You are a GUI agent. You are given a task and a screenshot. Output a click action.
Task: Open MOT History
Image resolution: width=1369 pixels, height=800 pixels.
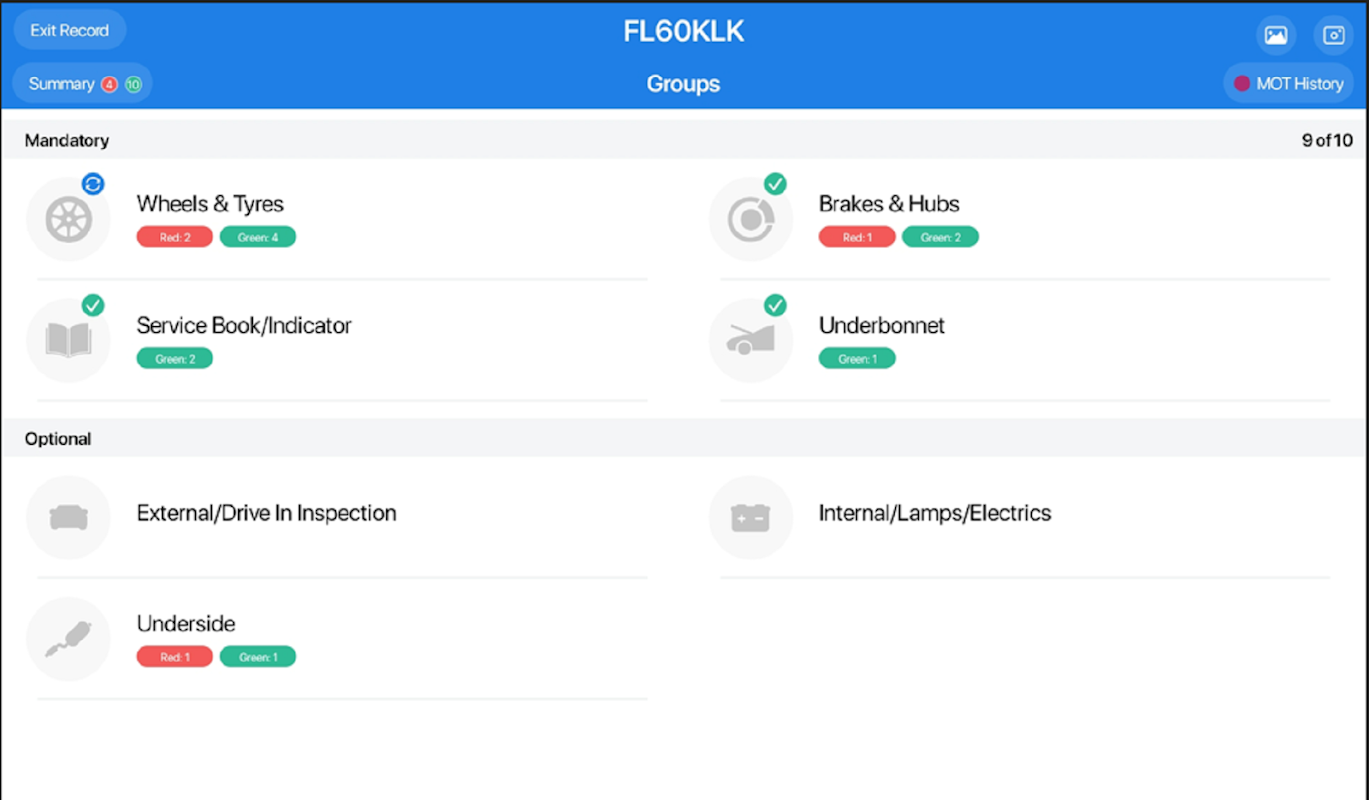pos(1288,84)
